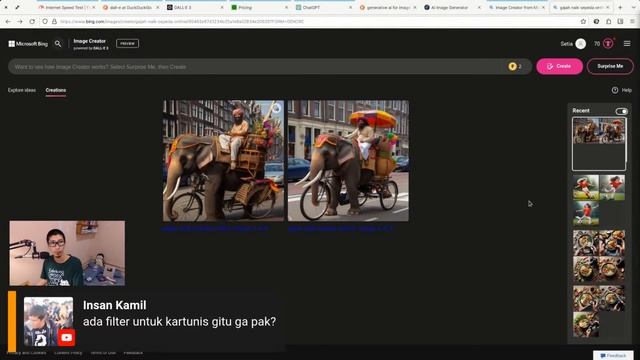Switch to dall-e at DuckDuckGo tab
The image size is (640, 360).
(x=131, y=7)
